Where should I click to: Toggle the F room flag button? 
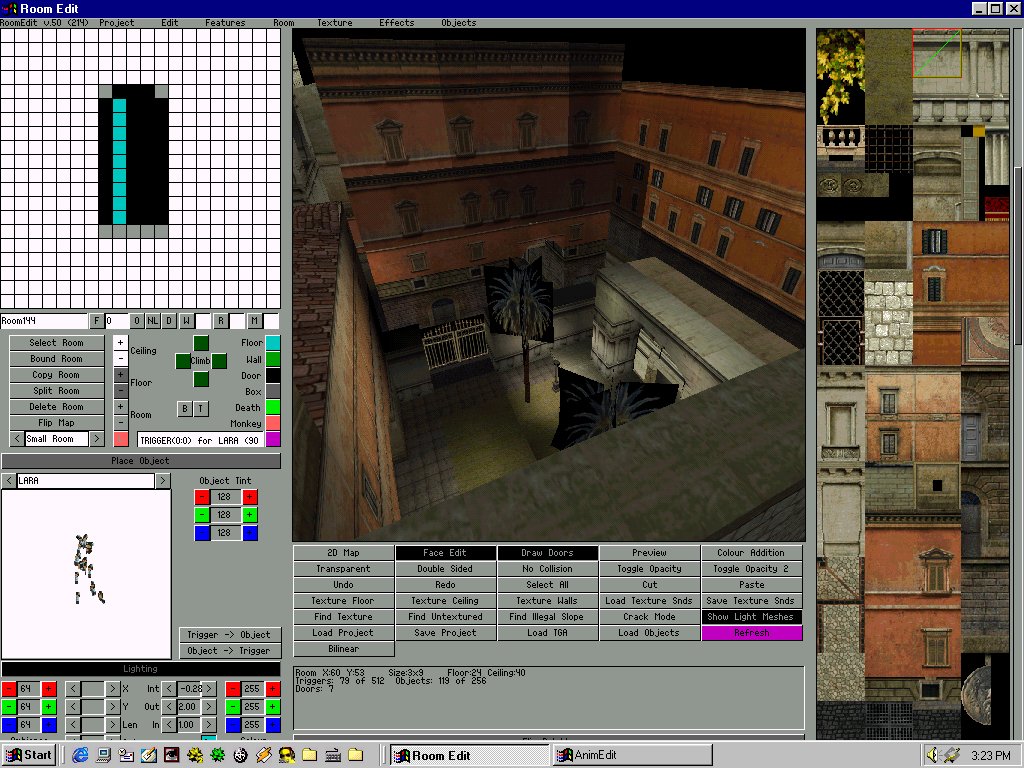pyautogui.click(x=97, y=321)
